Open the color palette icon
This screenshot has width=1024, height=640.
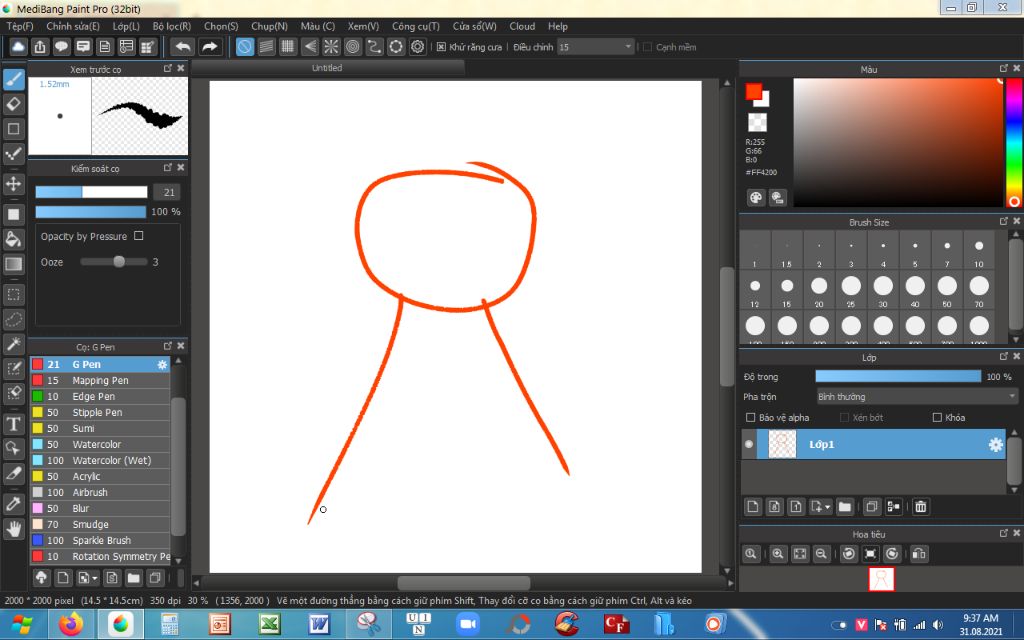click(756, 198)
